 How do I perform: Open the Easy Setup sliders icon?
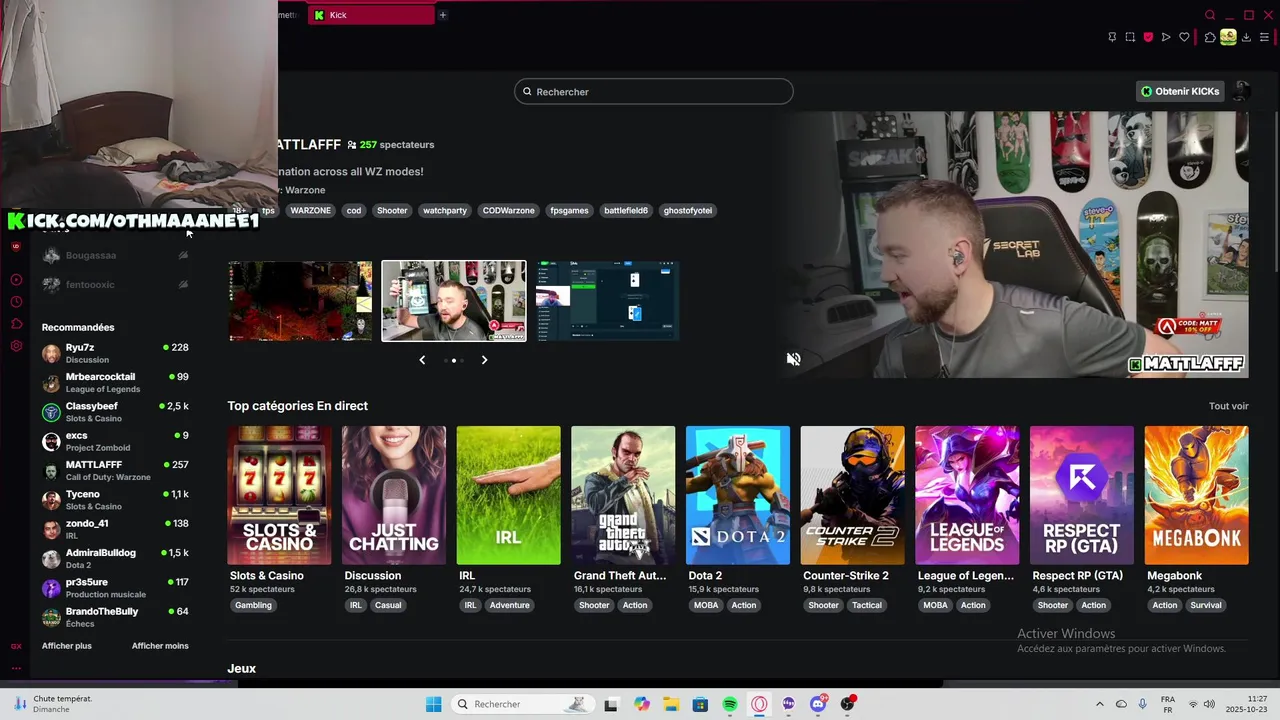[x=1265, y=37]
